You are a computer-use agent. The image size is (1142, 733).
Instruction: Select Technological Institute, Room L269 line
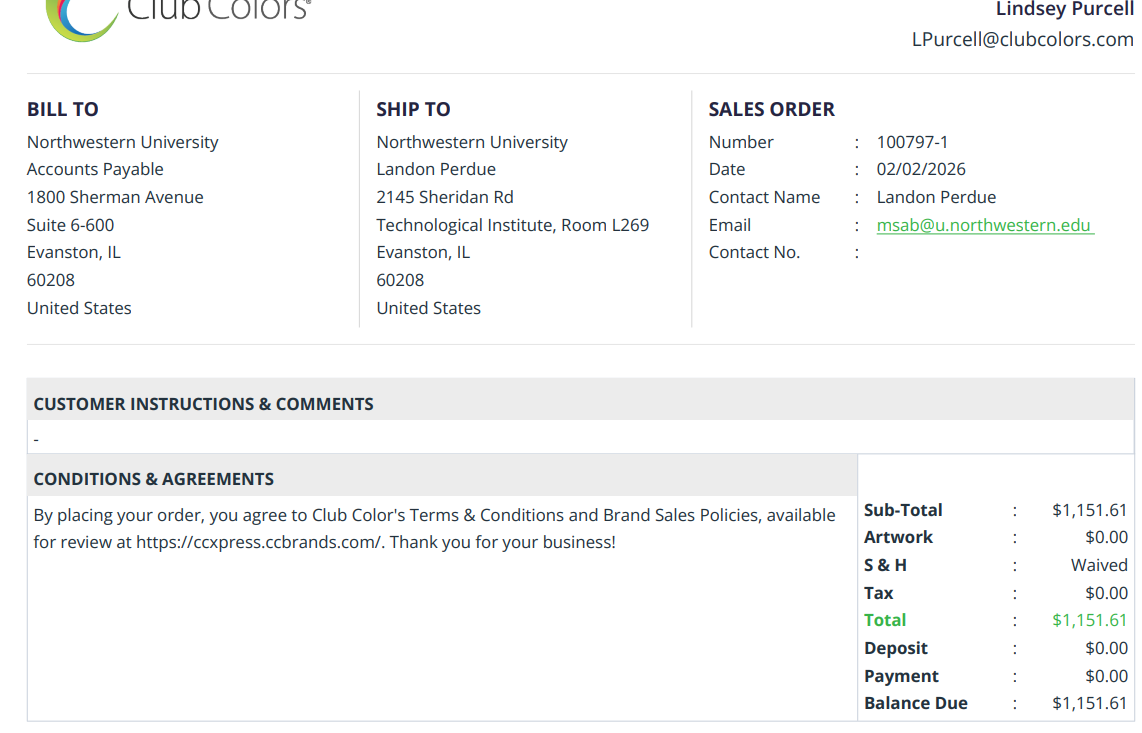512,225
